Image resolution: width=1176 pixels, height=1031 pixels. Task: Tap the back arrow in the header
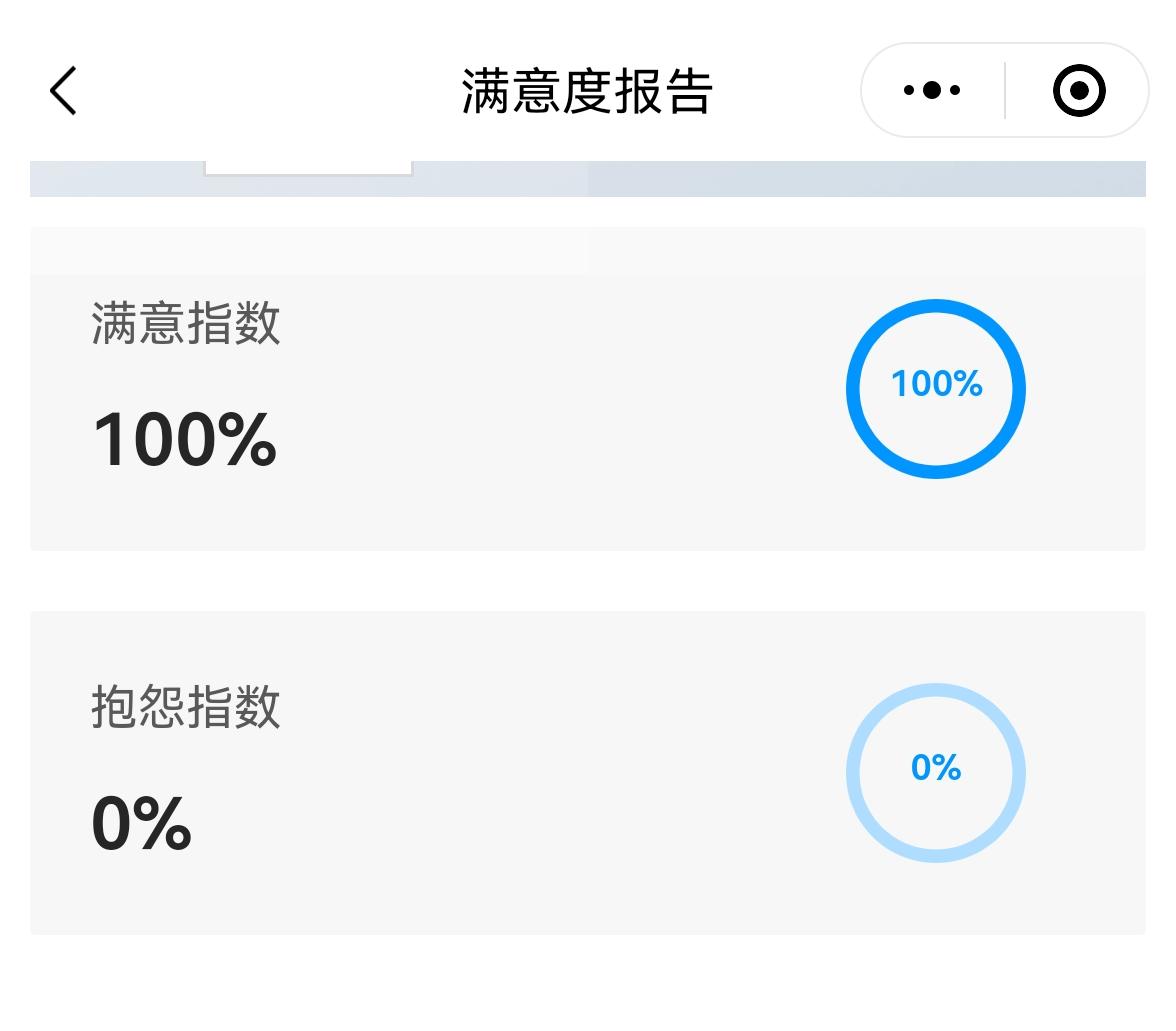tap(63, 91)
